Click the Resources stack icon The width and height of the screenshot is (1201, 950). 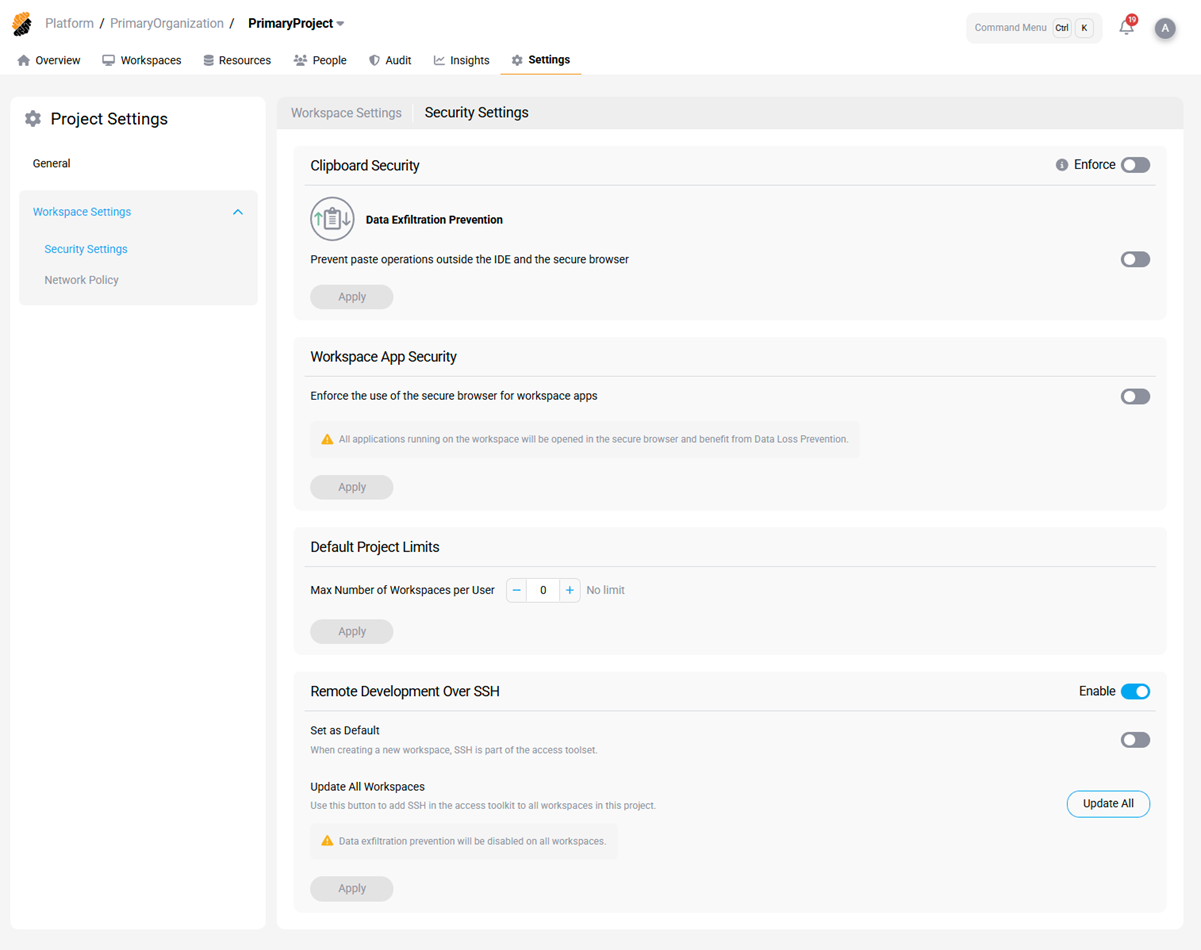pyautogui.click(x=207, y=60)
